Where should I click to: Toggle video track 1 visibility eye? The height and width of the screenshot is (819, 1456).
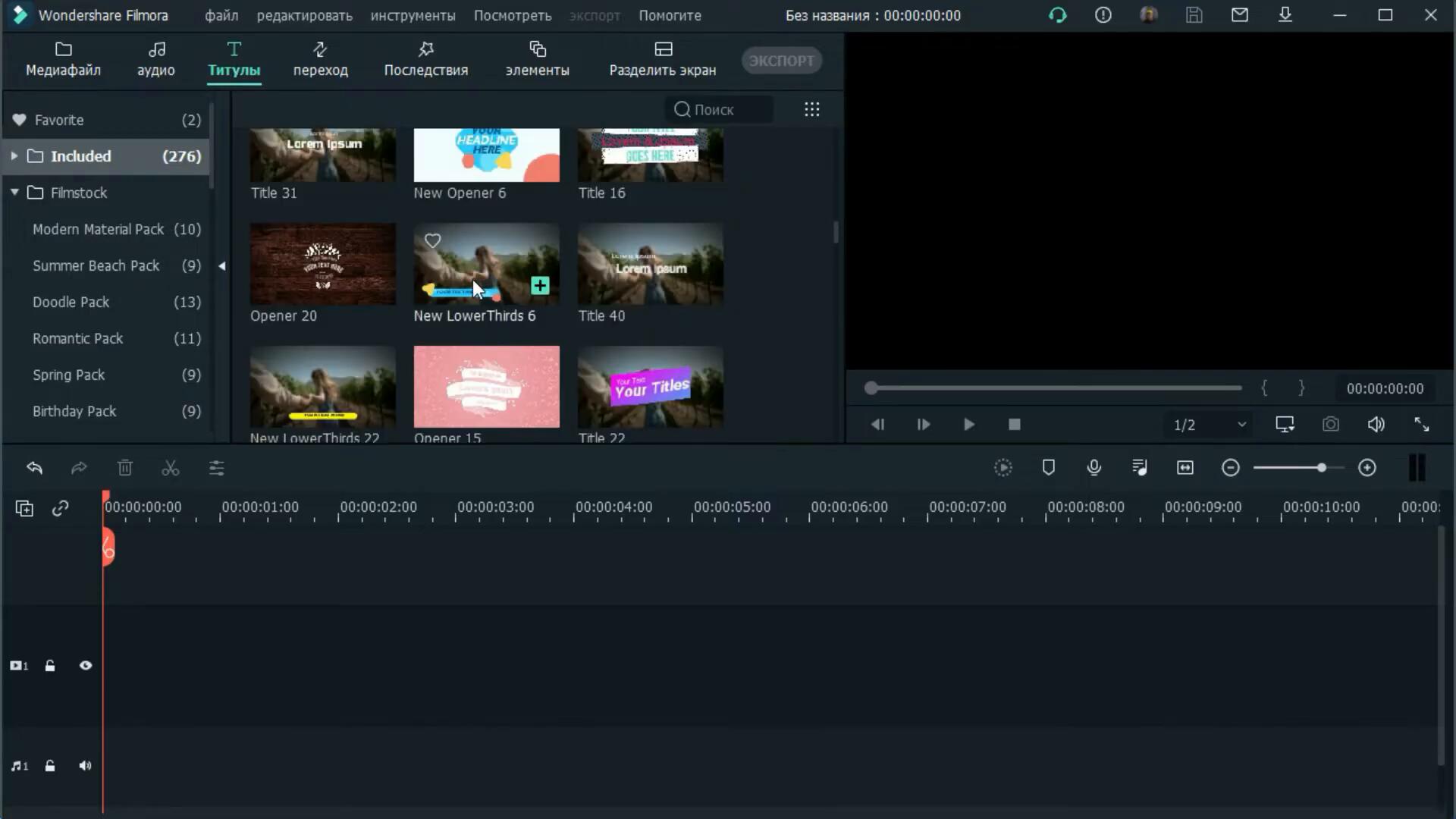point(86,665)
